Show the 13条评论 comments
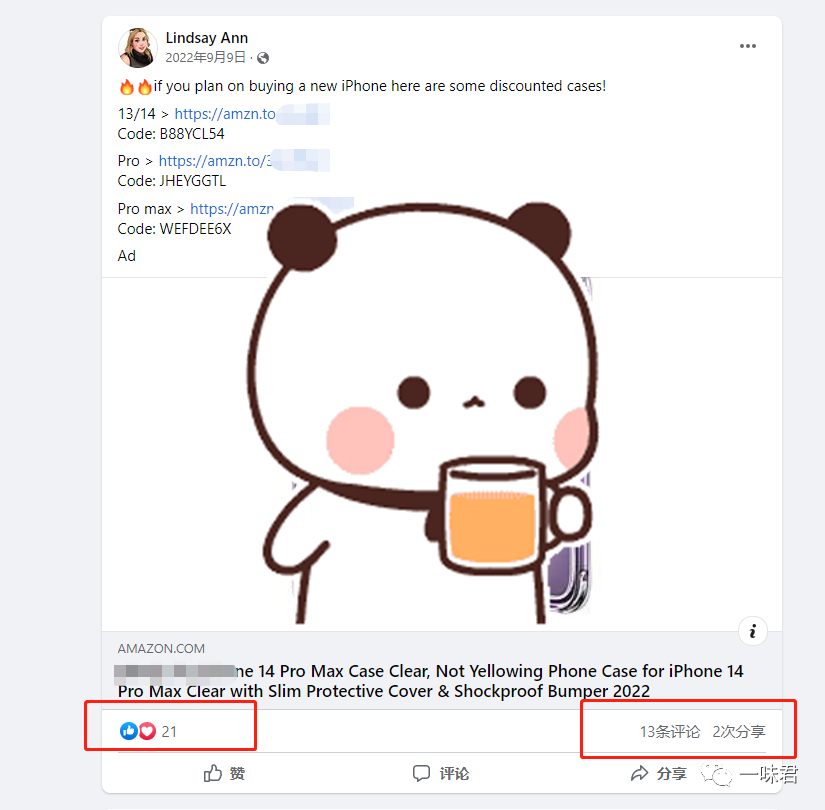The image size is (825, 810). pyautogui.click(x=670, y=732)
